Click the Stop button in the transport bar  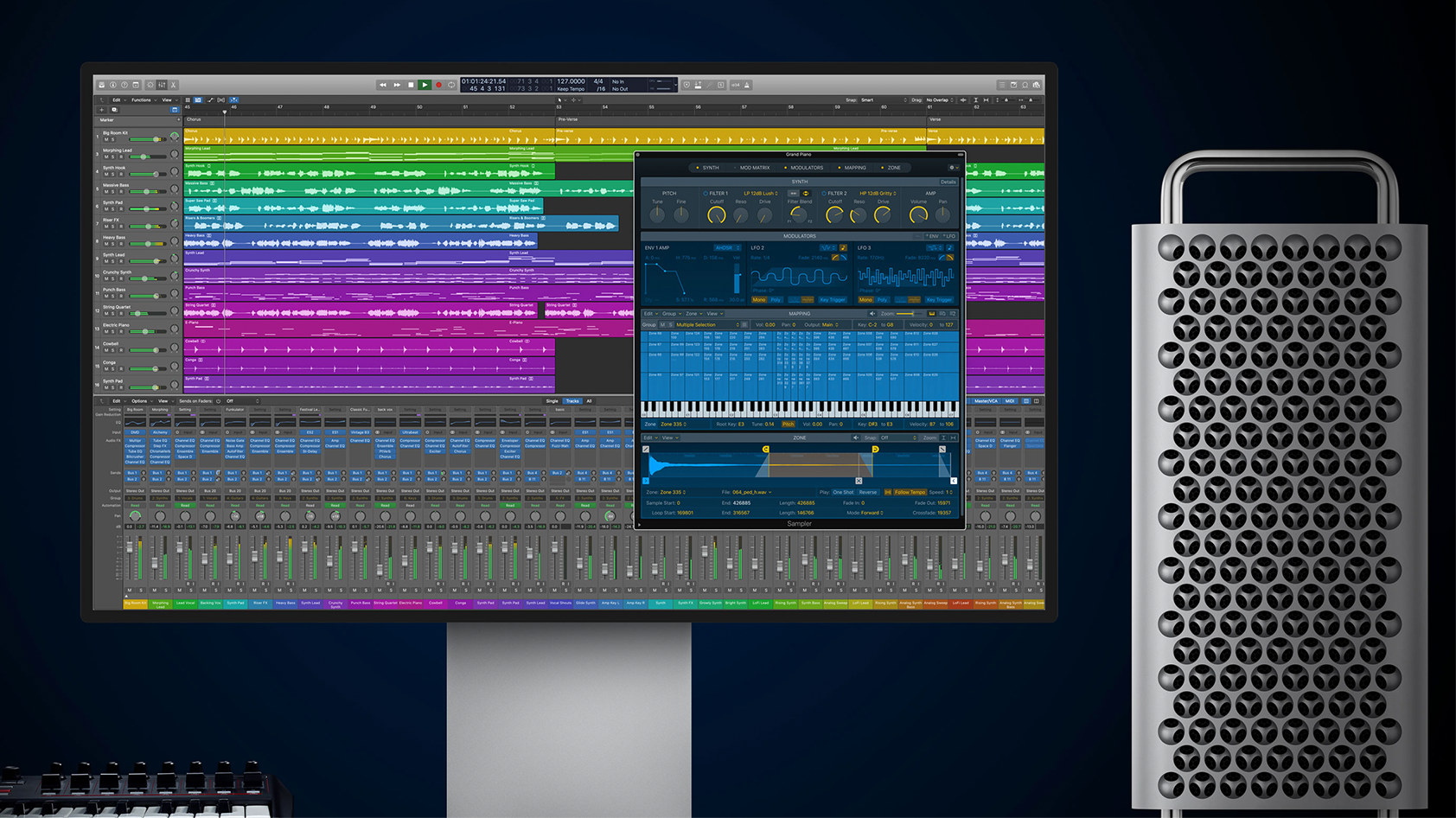[x=410, y=84]
